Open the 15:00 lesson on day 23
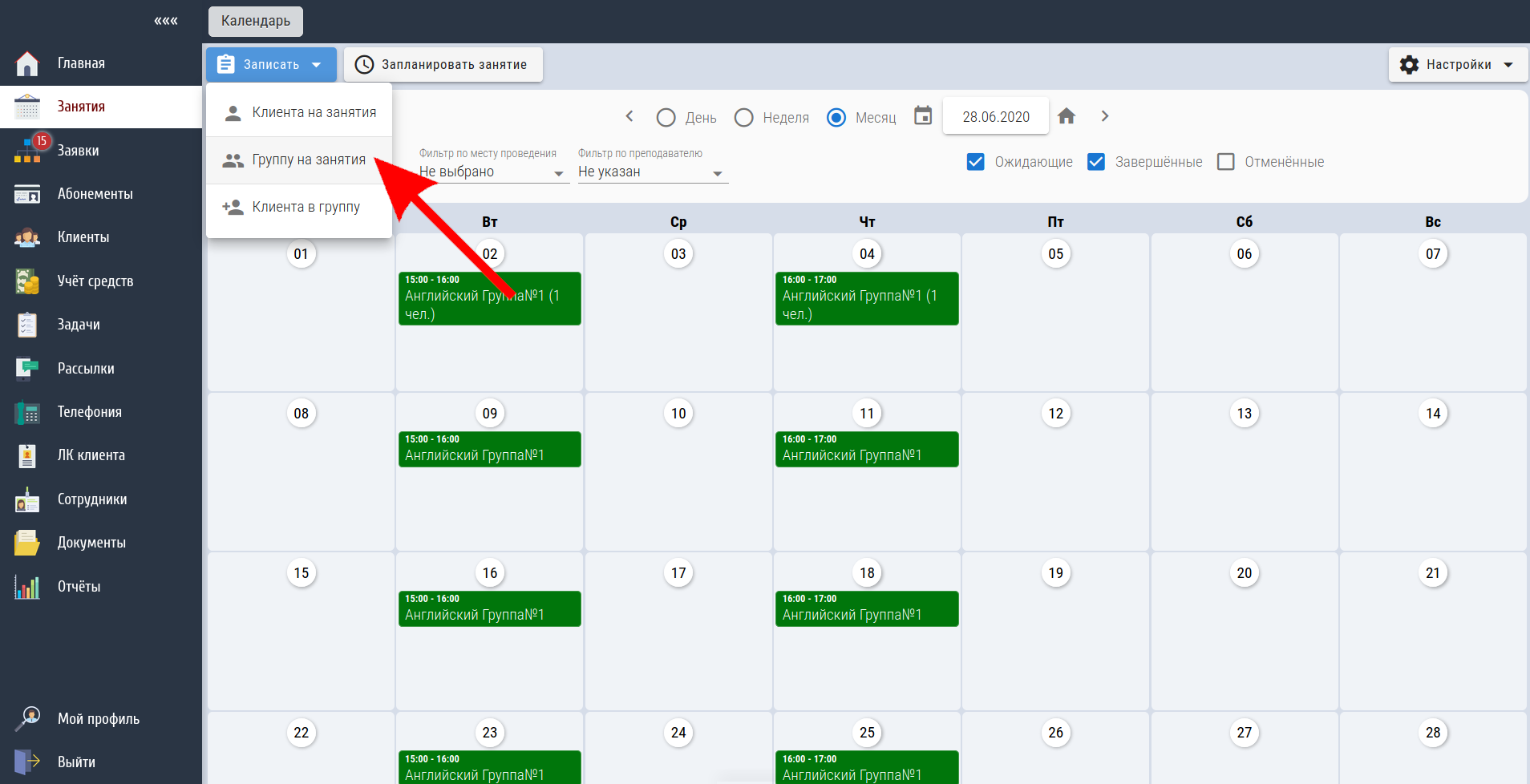Screen dimensions: 1530x784 point(490,767)
